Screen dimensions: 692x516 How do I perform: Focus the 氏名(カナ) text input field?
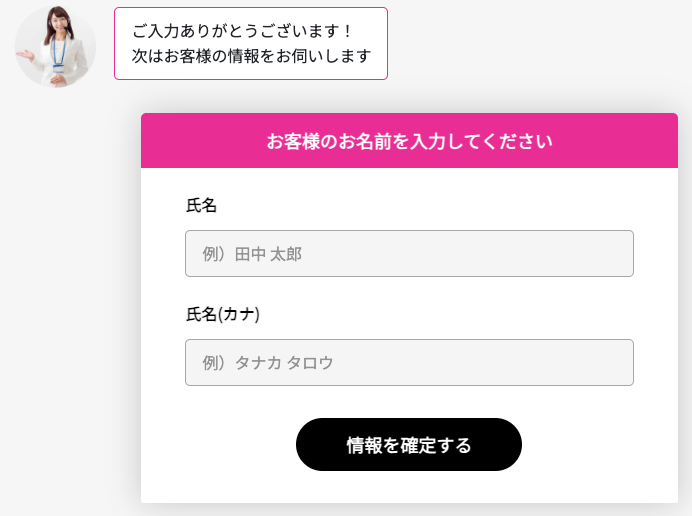[x=409, y=363]
